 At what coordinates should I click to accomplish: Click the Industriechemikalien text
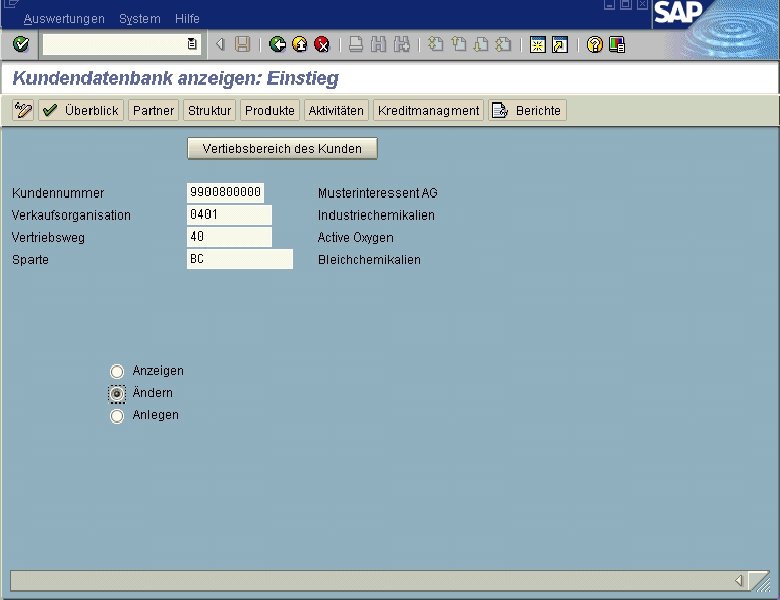(376, 215)
